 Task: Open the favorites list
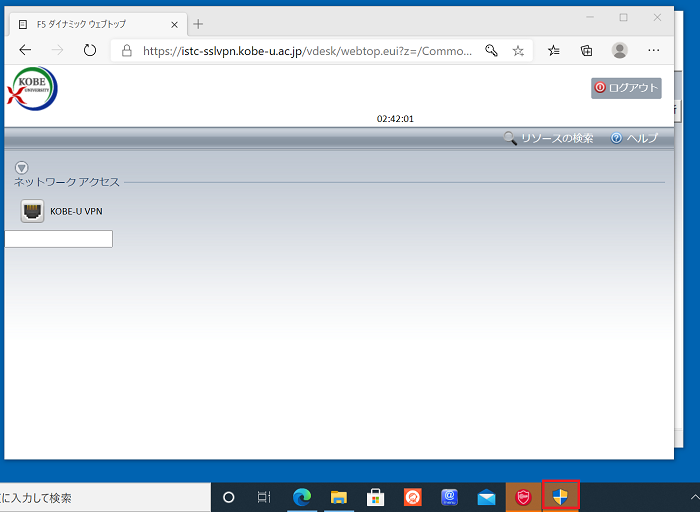coord(554,50)
